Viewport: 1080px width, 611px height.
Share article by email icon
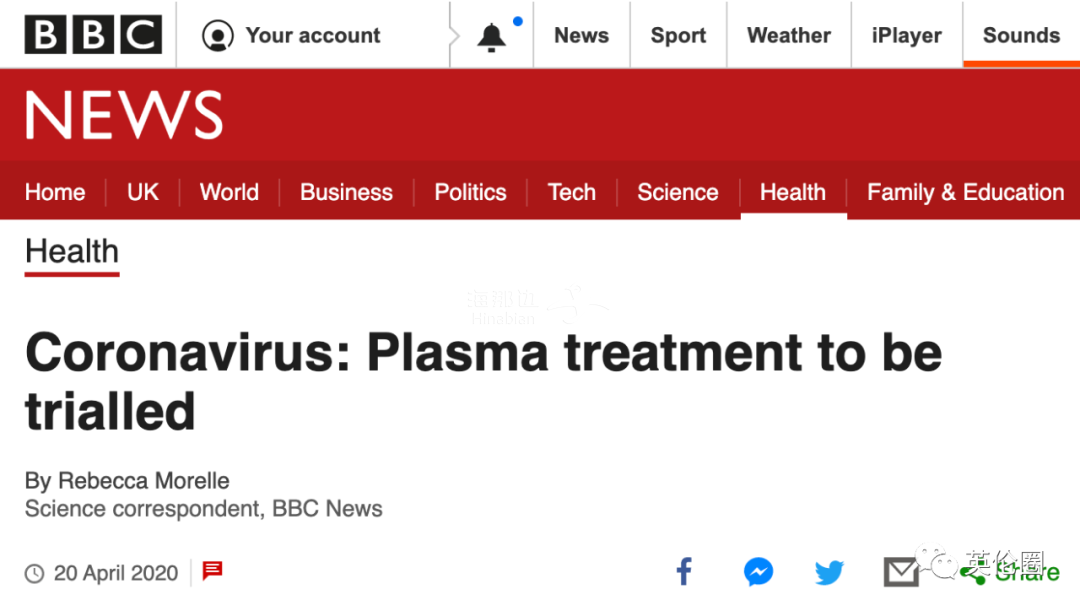[x=901, y=572]
